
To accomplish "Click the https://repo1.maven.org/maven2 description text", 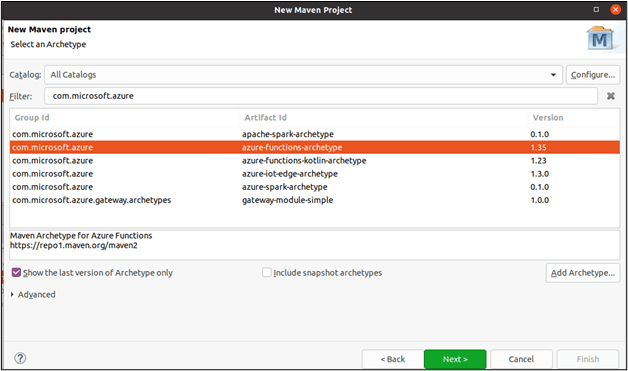I will [74, 245].
